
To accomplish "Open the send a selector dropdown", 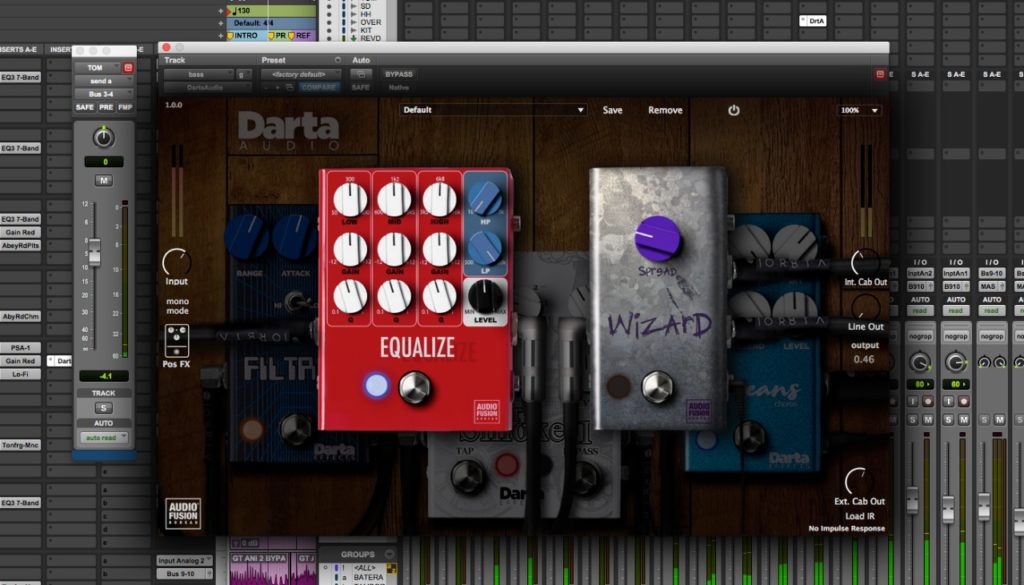I will pyautogui.click(x=104, y=81).
